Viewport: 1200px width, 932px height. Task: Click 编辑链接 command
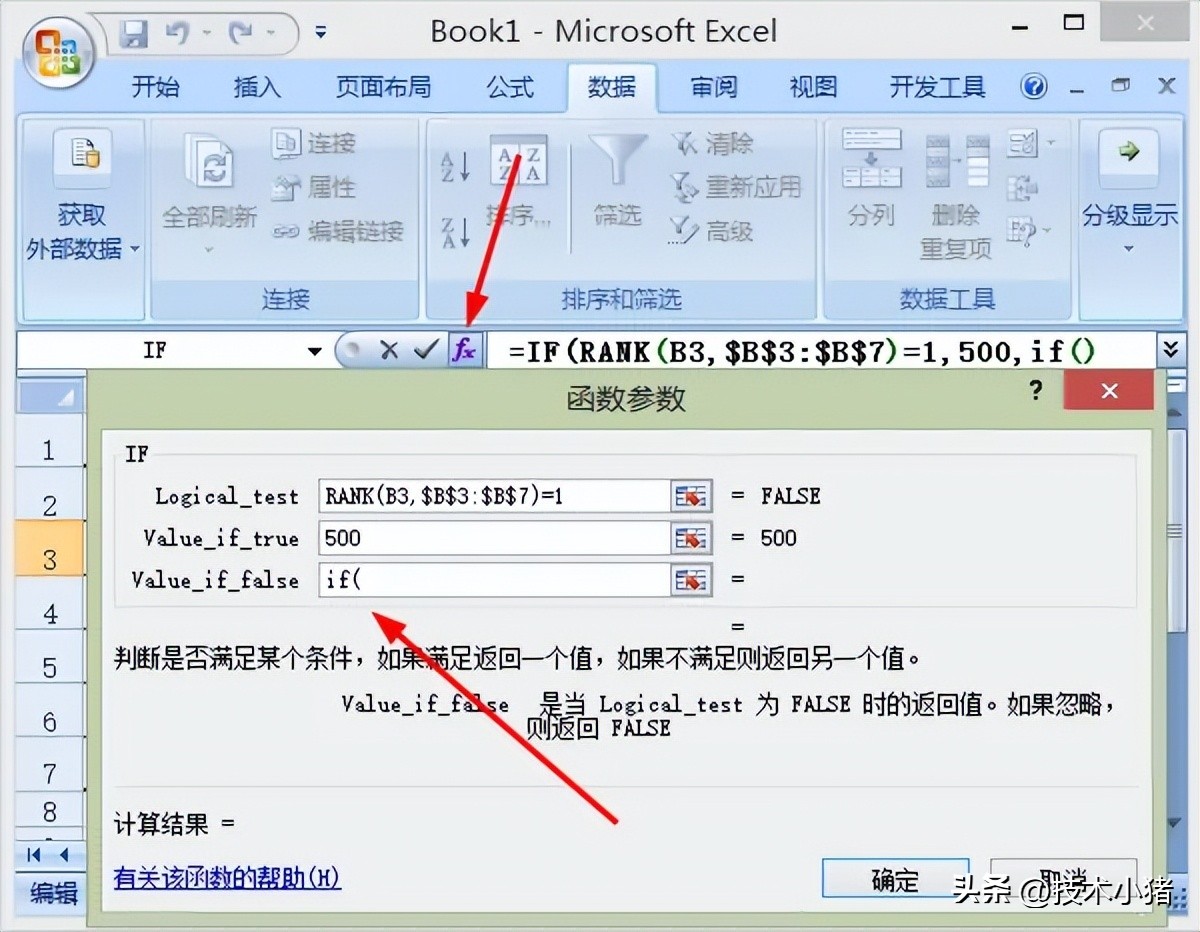(x=338, y=231)
